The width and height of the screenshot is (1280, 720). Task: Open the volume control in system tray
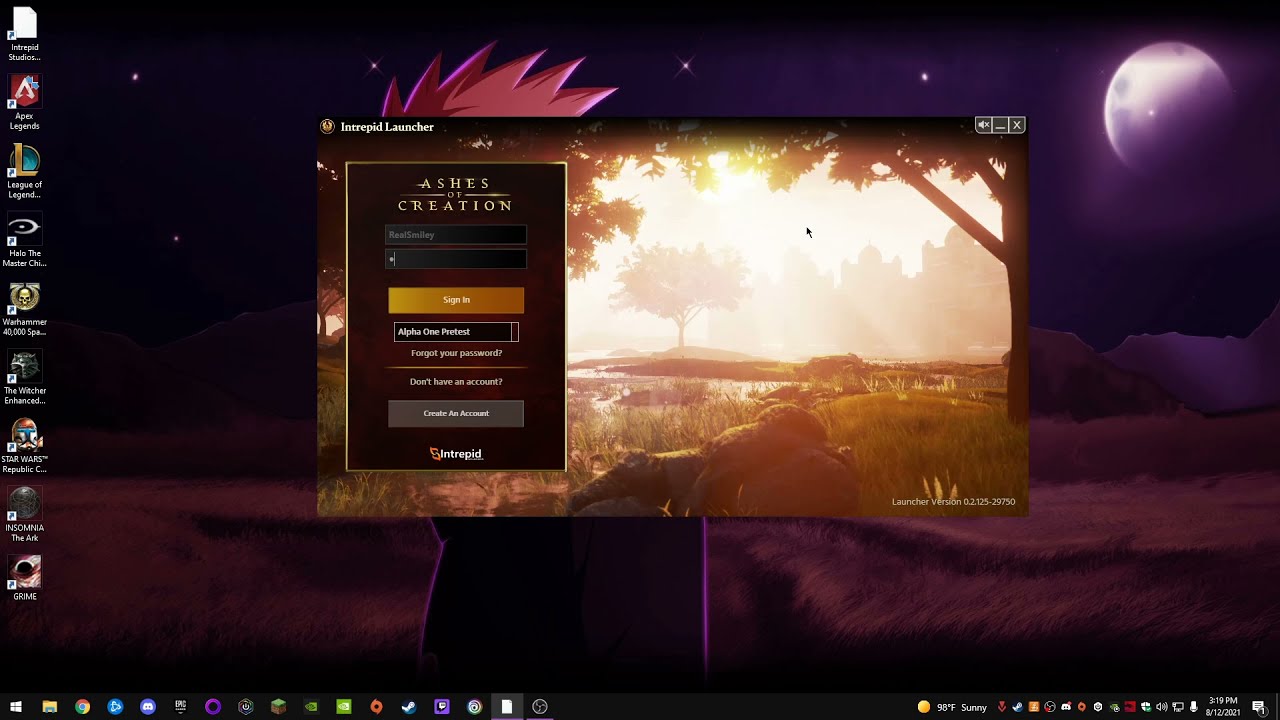pos(1161,707)
